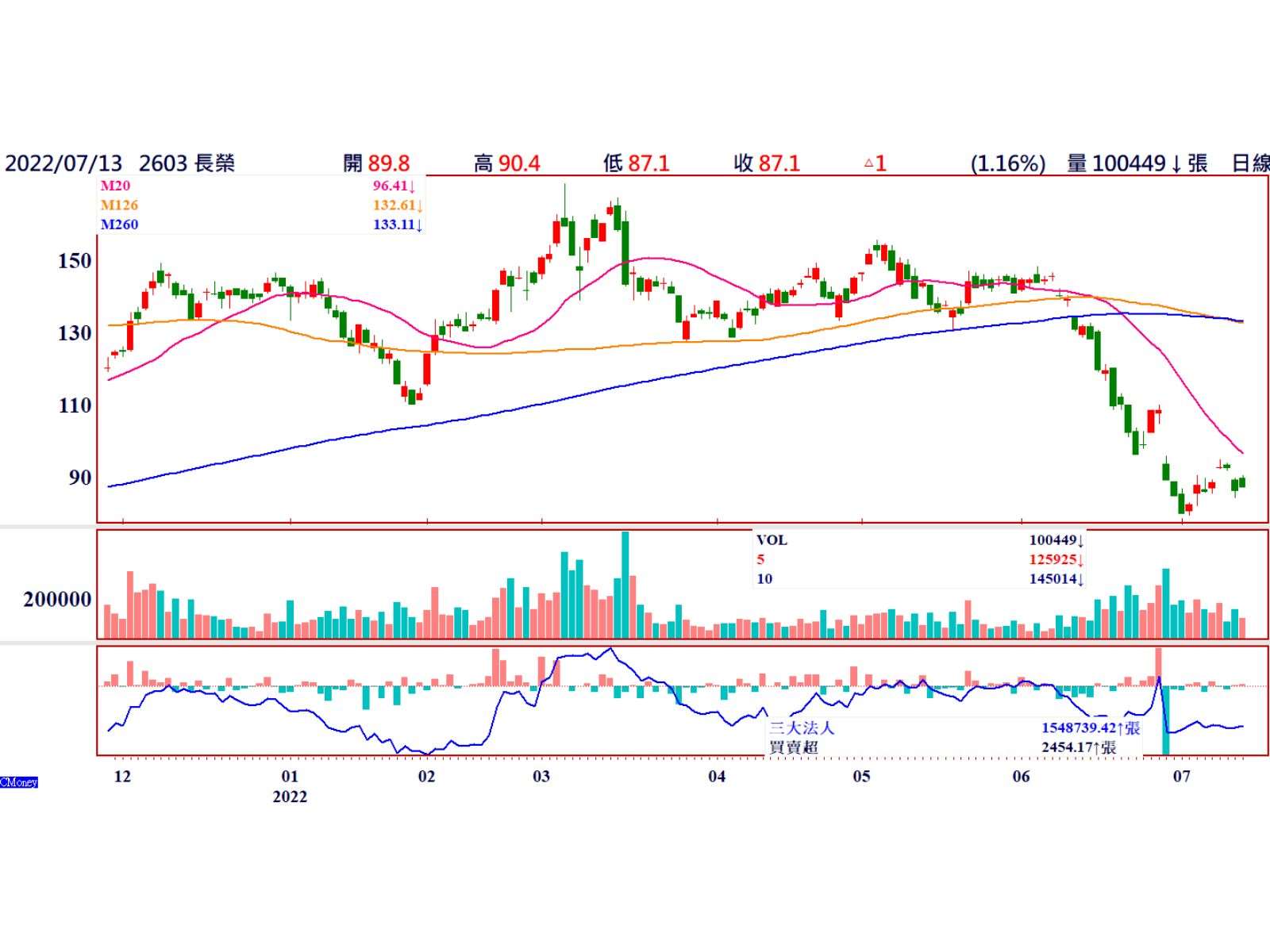Screen dimensions: 1270x952
Task: Click the 買賣超 net buy/sell label
Action: tap(794, 747)
